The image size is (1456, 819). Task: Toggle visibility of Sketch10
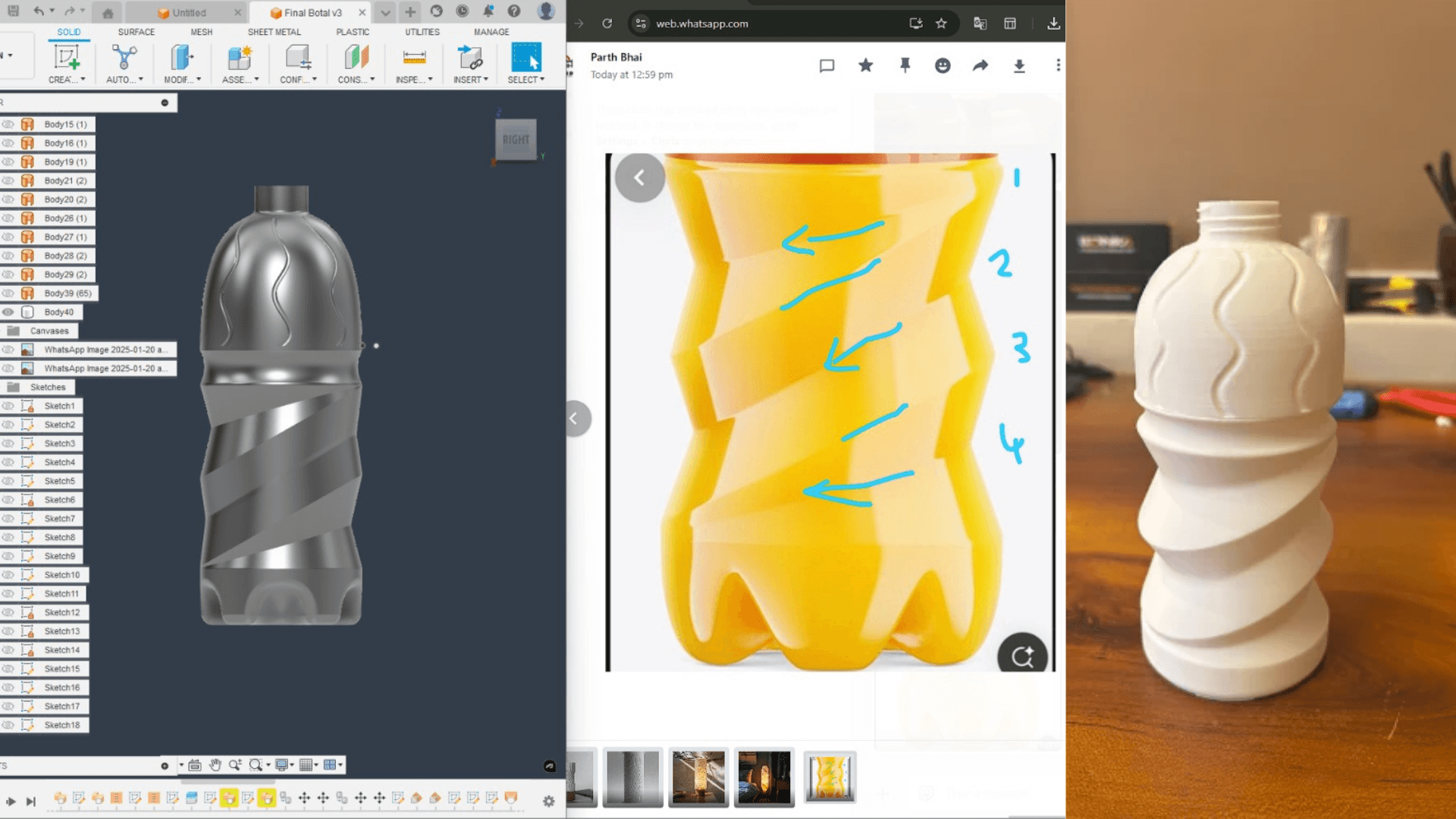click(8, 575)
